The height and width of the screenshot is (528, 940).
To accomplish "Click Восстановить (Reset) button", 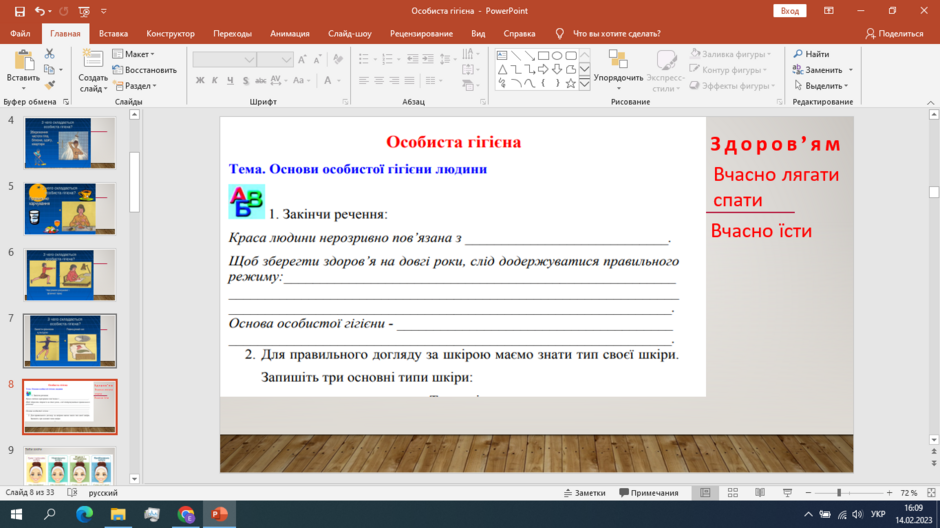I will [145, 70].
